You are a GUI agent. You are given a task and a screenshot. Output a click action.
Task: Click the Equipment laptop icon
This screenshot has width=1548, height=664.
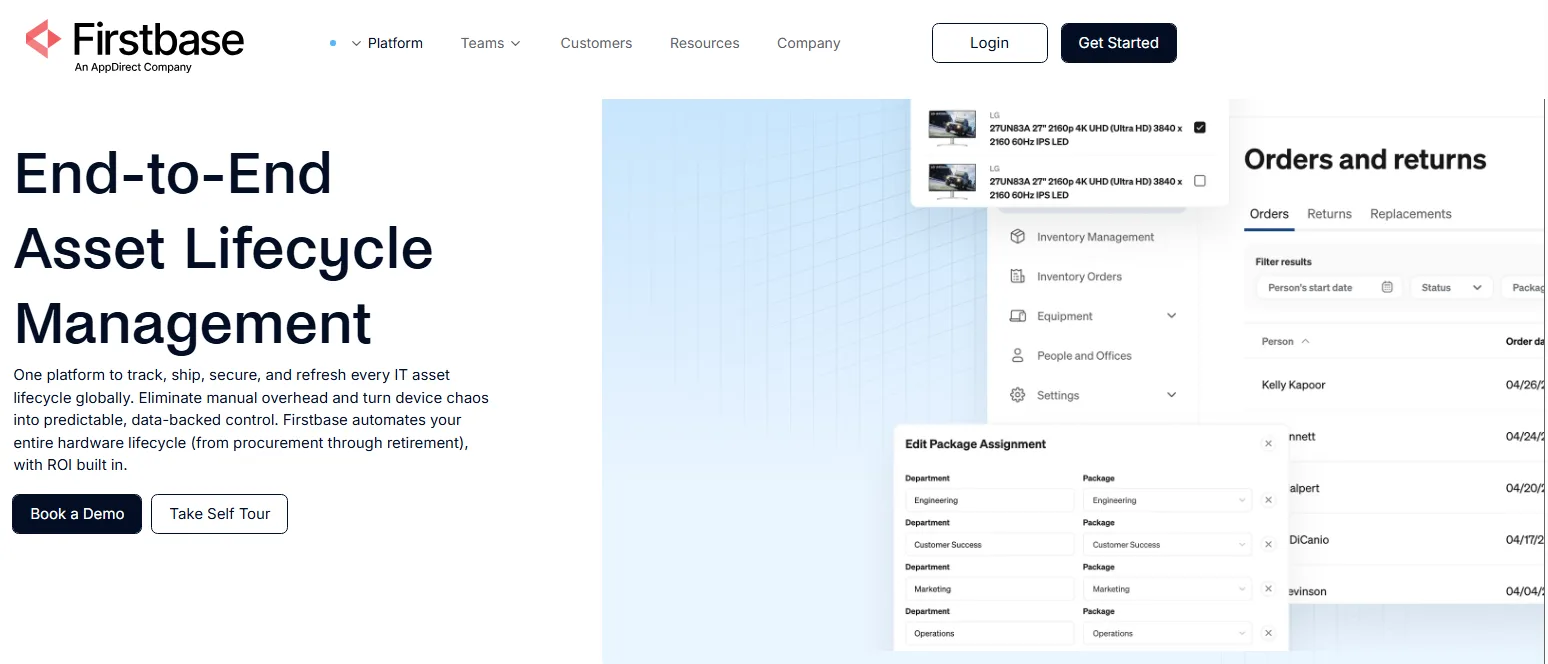[x=1018, y=316]
